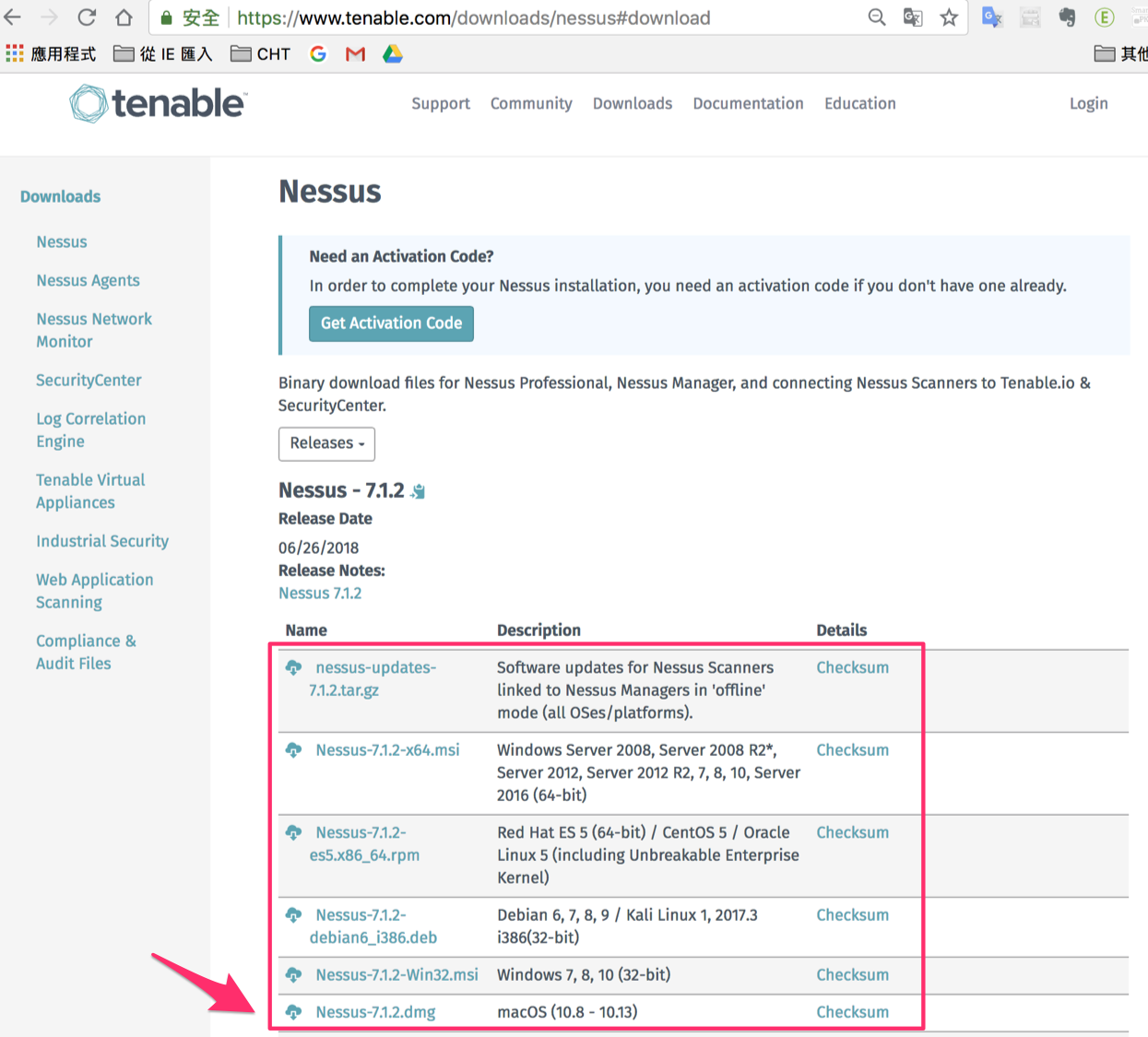Click the translate page icon in the address bar

(x=913, y=18)
